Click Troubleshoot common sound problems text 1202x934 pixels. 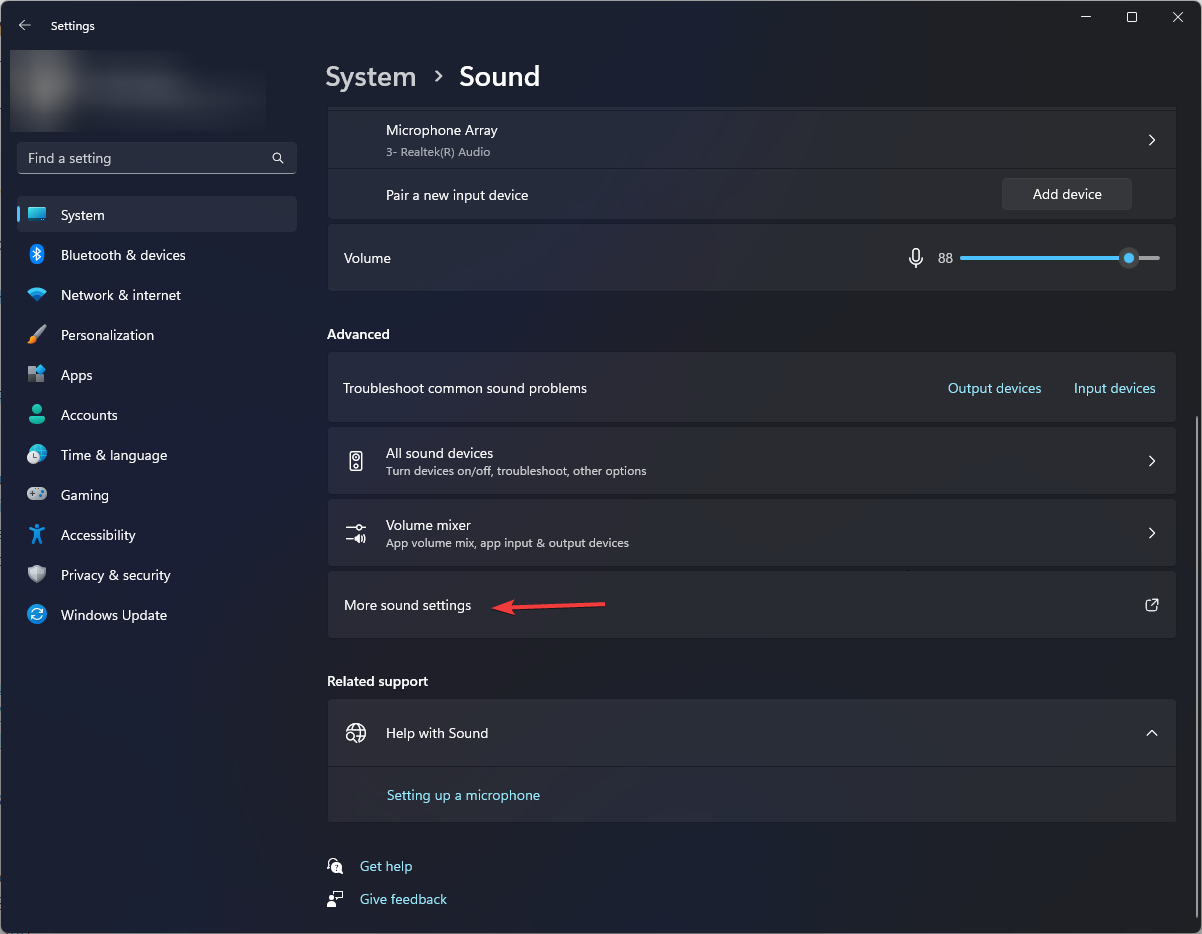coord(465,388)
